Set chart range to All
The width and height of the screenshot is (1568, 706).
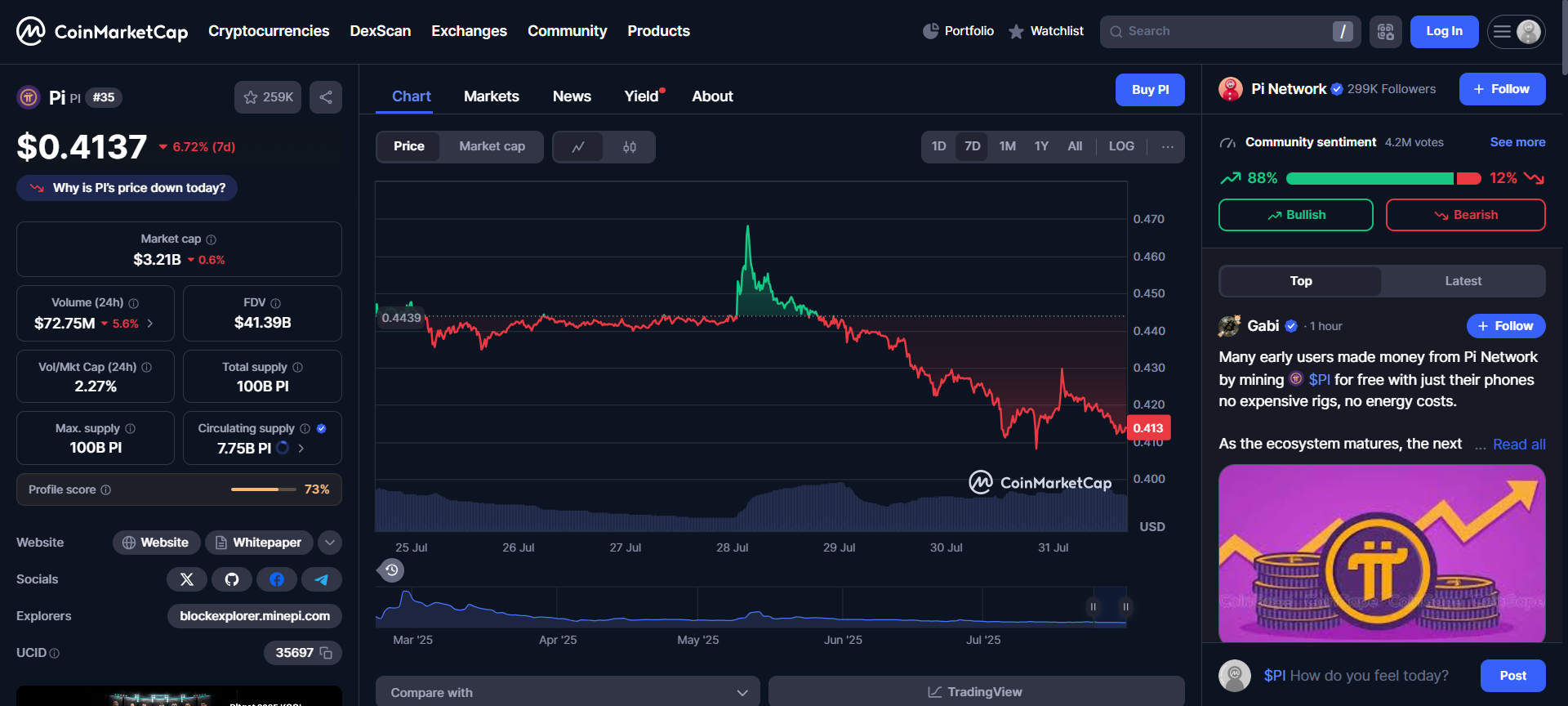point(1075,147)
